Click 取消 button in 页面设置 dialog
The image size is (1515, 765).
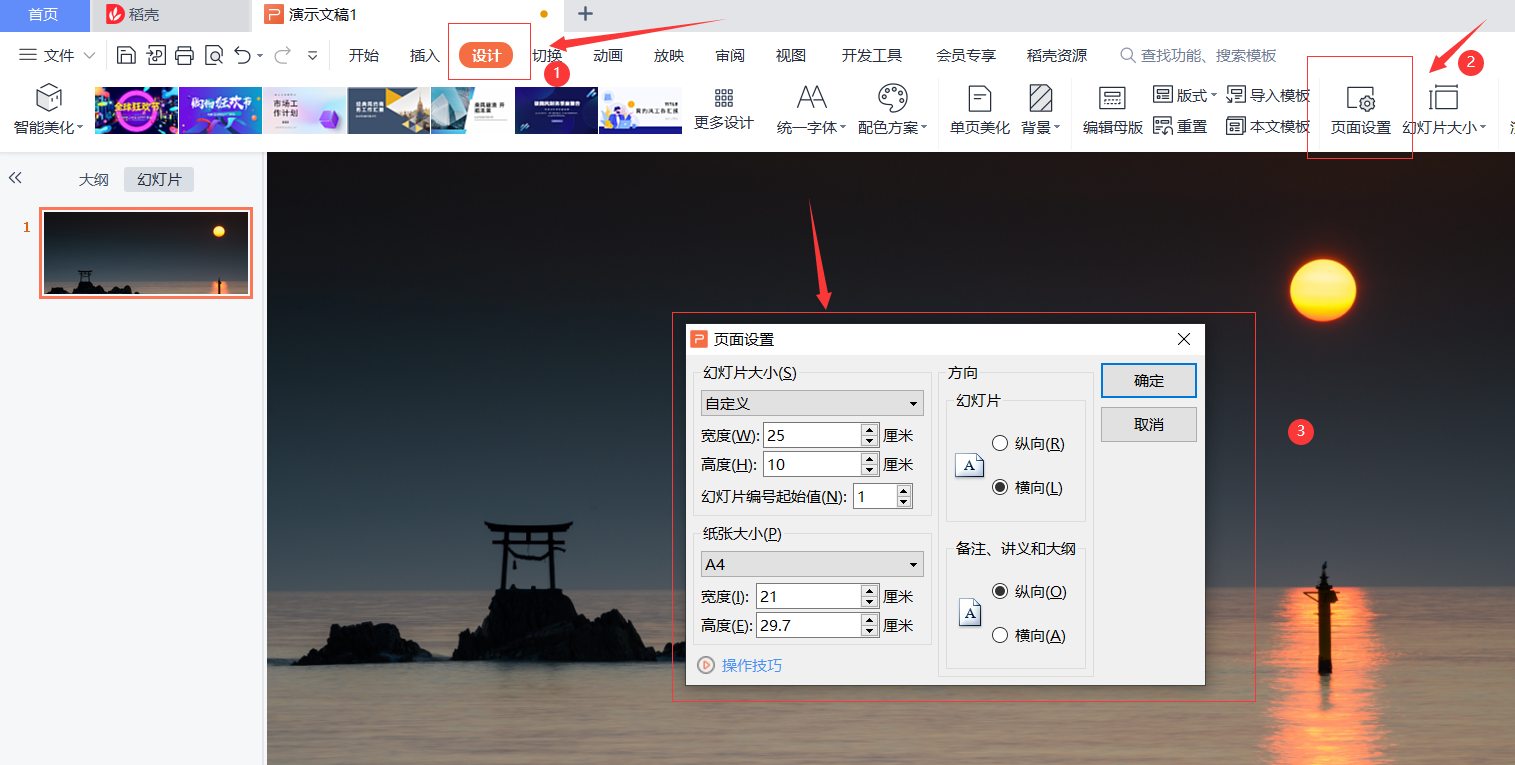click(1149, 424)
